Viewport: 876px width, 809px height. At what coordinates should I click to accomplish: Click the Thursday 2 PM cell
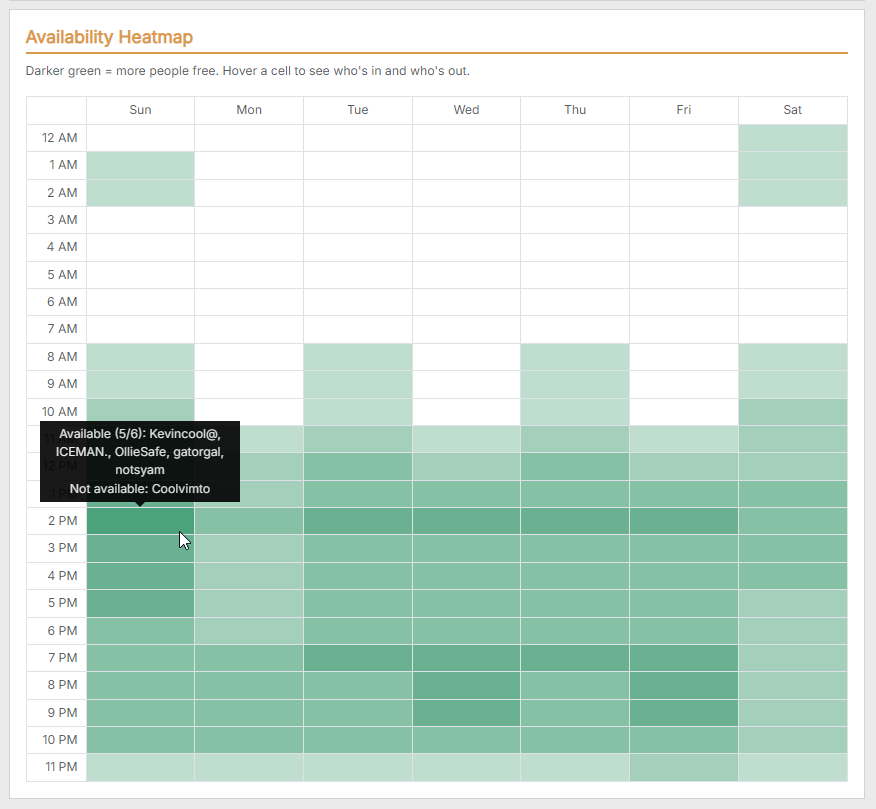point(575,521)
